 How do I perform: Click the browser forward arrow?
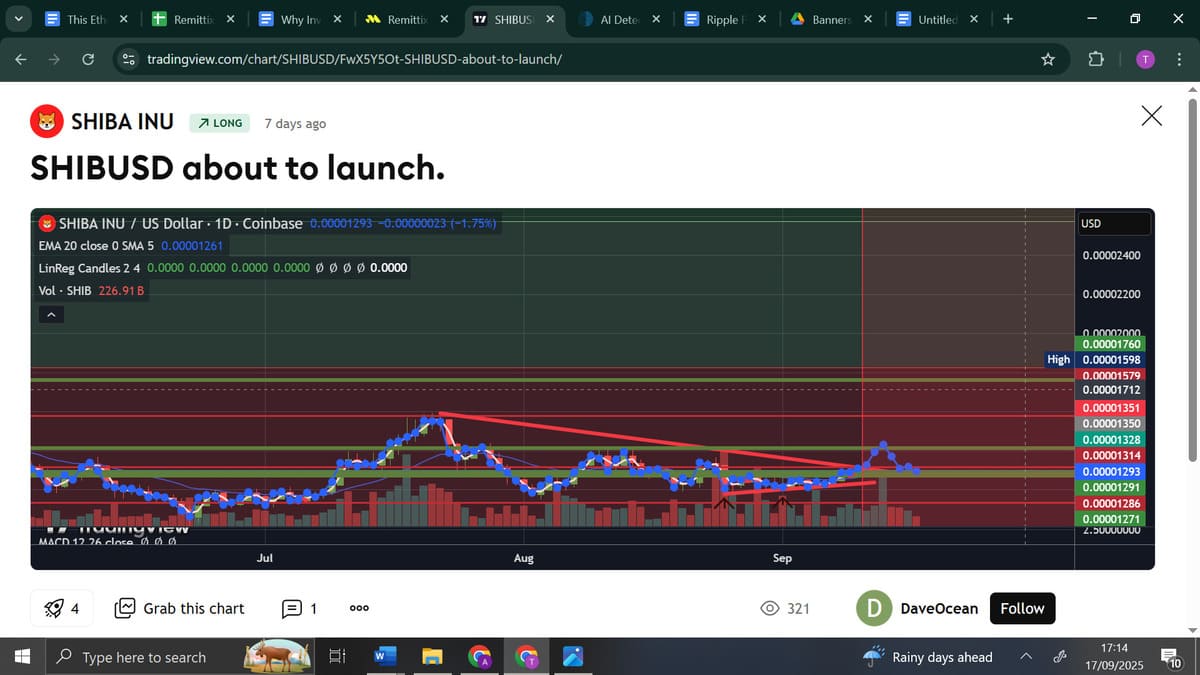tap(54, 59)
